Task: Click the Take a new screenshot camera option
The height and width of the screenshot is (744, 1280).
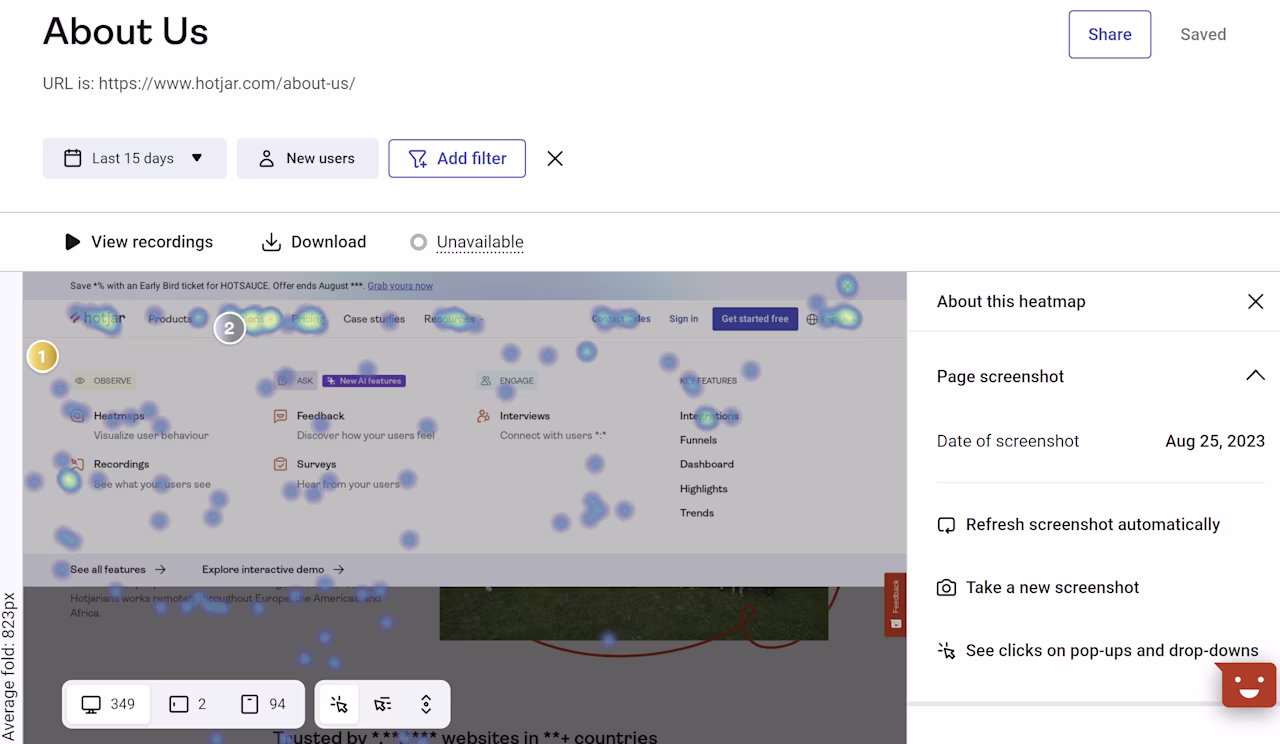Action: pyautogui.click(x=1038, y=588)
